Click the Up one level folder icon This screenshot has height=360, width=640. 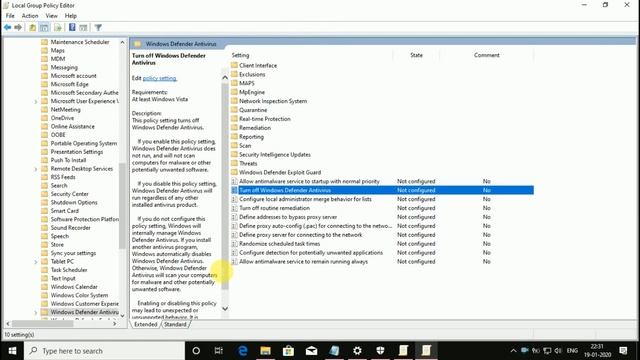pyautogui.click(x=33, y=27)
